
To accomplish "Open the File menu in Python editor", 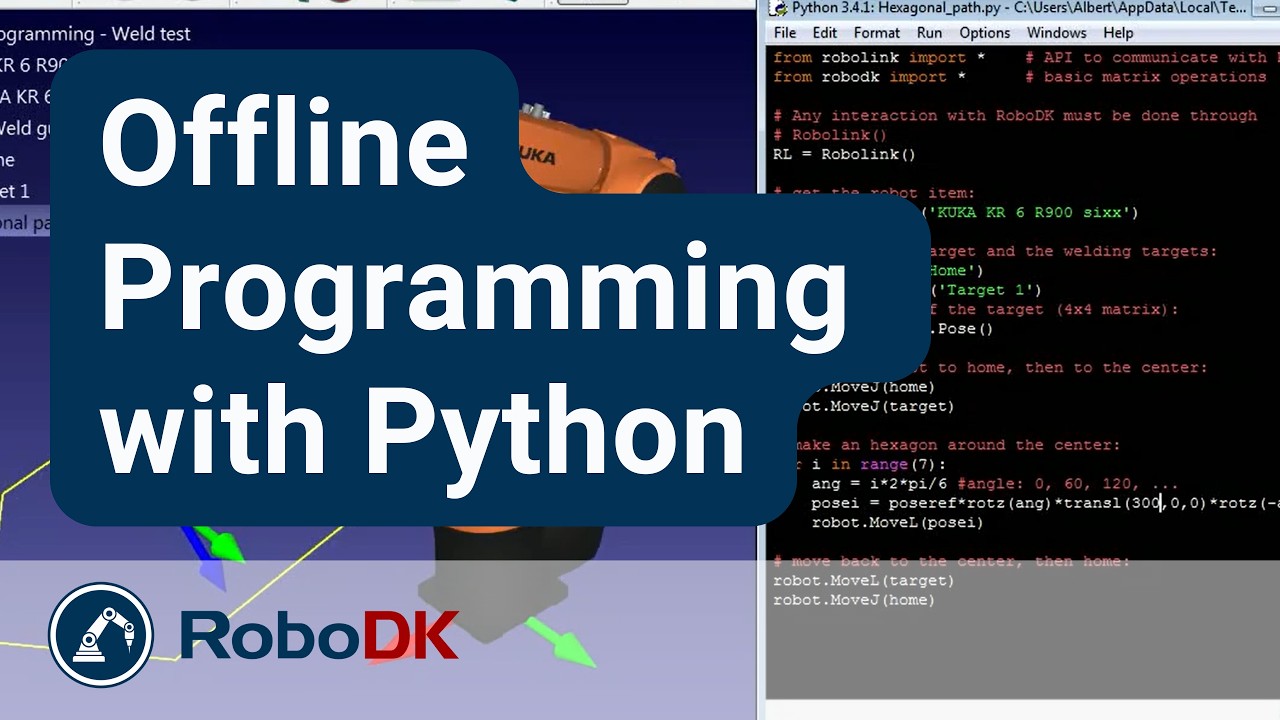I will (x=785, y=33).
